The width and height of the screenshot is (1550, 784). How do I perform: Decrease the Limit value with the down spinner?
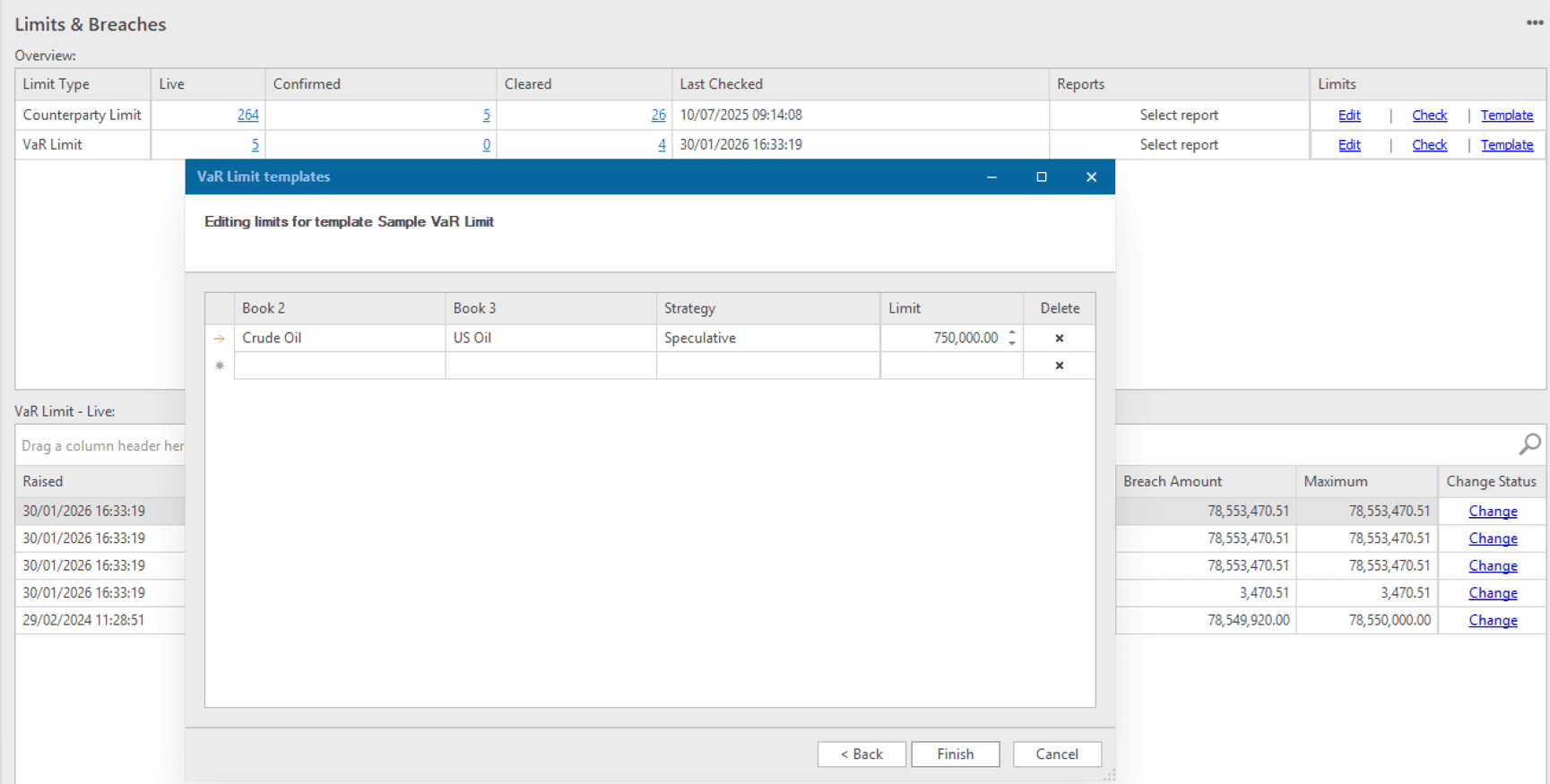(x=1012, y=343)
